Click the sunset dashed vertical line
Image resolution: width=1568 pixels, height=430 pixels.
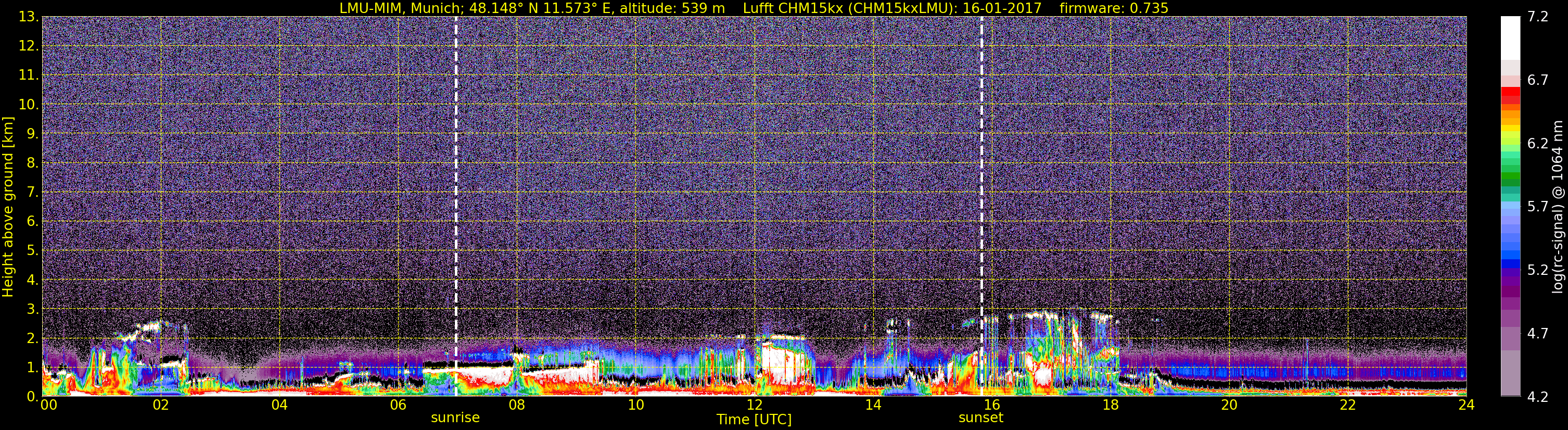[x=982, y=207]
